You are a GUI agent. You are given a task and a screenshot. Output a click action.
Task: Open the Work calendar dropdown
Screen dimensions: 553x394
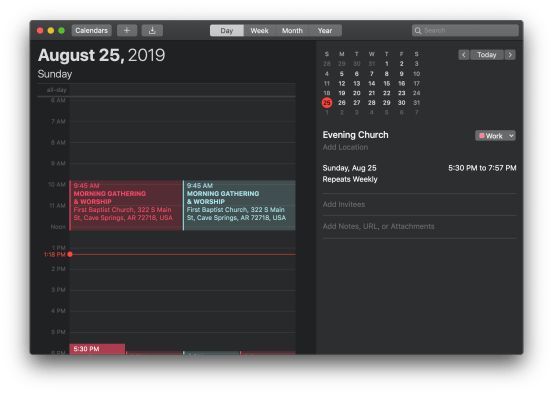(x=495, y=136)
